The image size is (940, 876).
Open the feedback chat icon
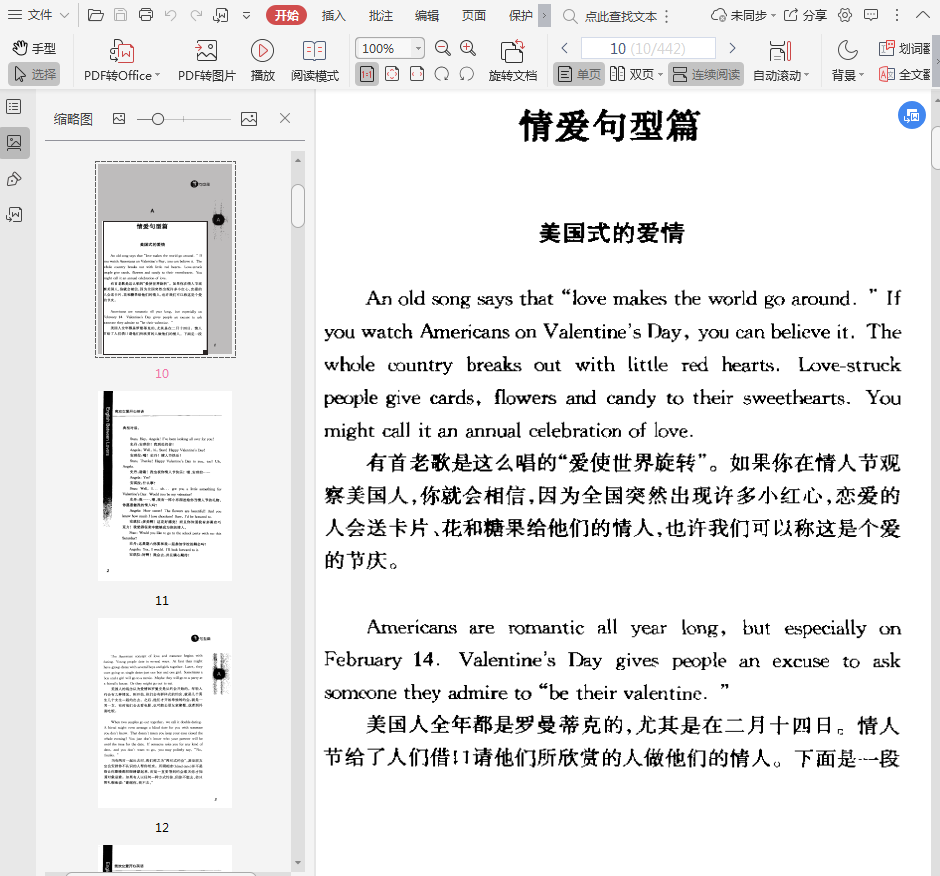coord(870,16)
